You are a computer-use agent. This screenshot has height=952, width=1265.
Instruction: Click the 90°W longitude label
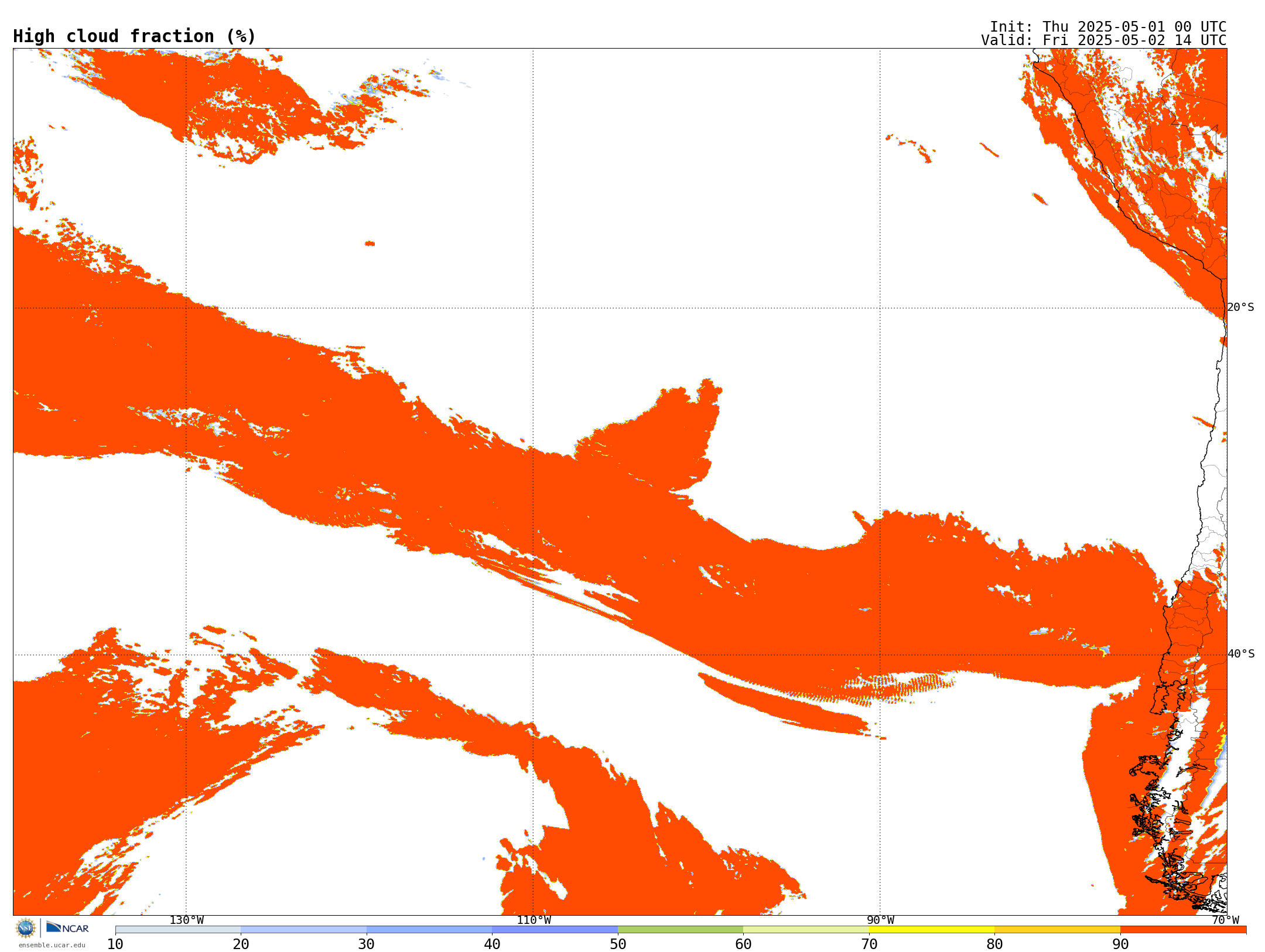click(880, 920)
